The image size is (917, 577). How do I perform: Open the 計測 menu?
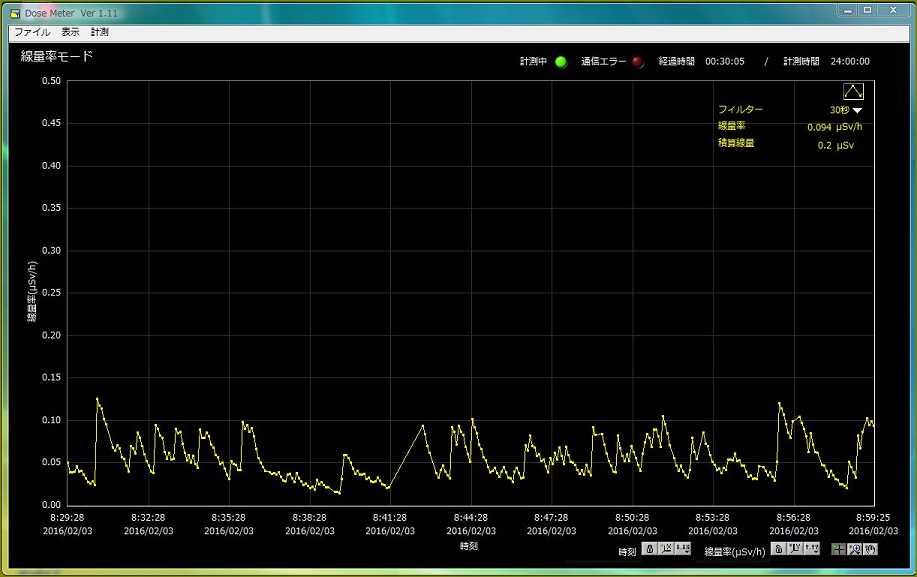[100, 32]
